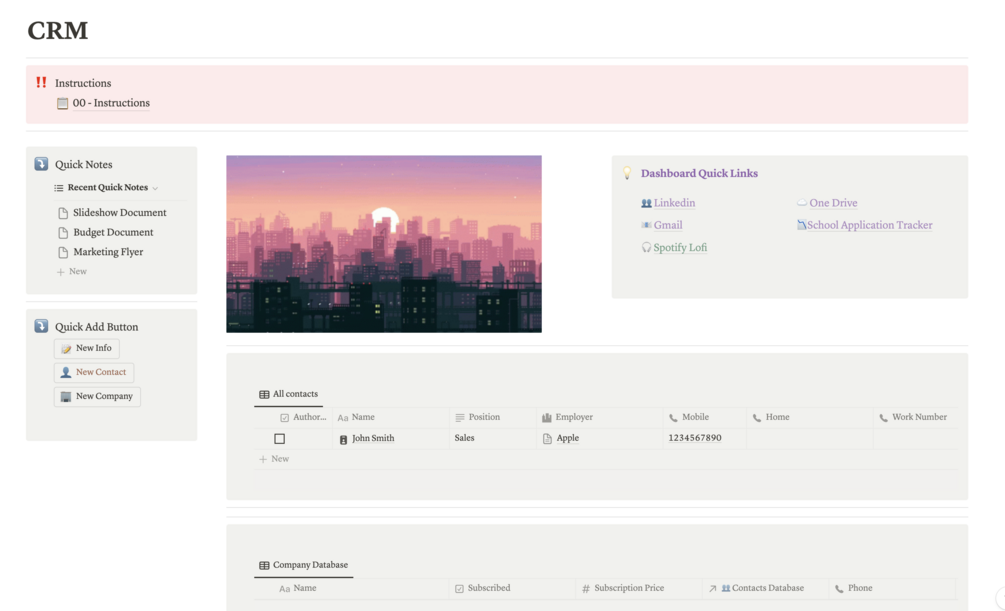Open the Linkedin quick link
Screen dimensions: 1005x611
tap(674, 203)
